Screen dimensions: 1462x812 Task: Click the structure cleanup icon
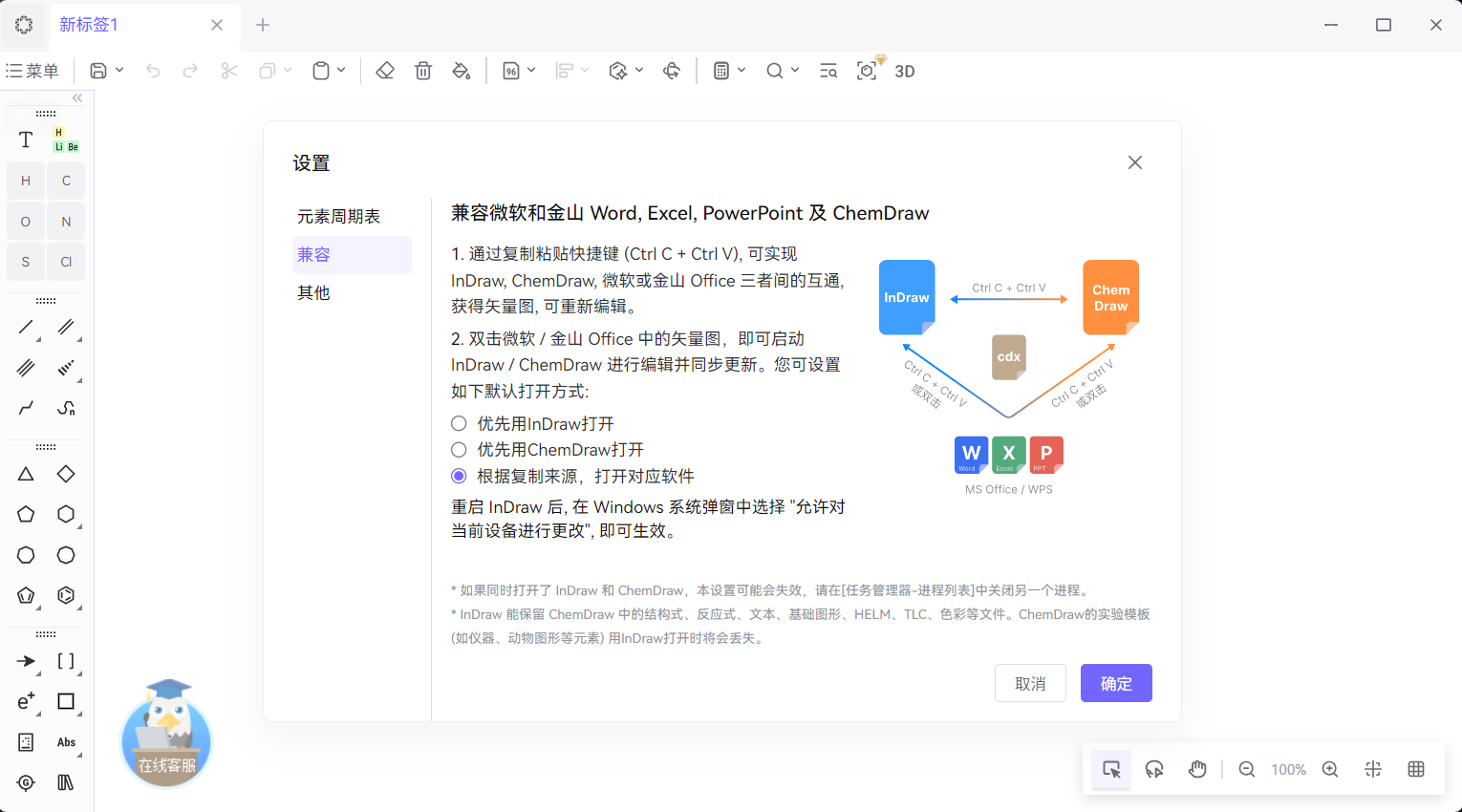pos(618,71)
